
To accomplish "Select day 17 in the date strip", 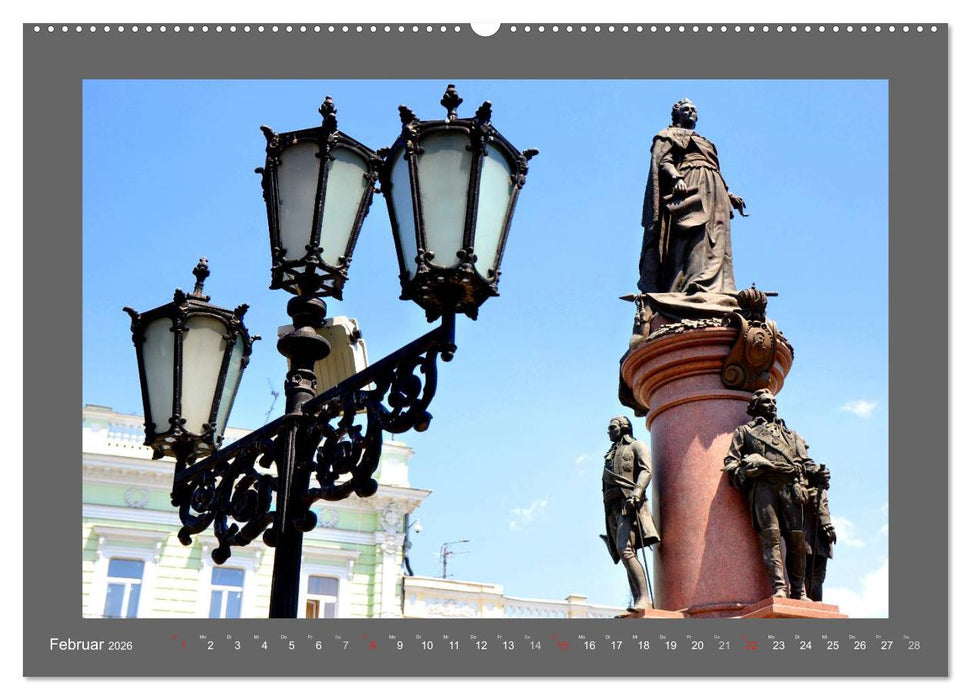I will click(616, 646).
